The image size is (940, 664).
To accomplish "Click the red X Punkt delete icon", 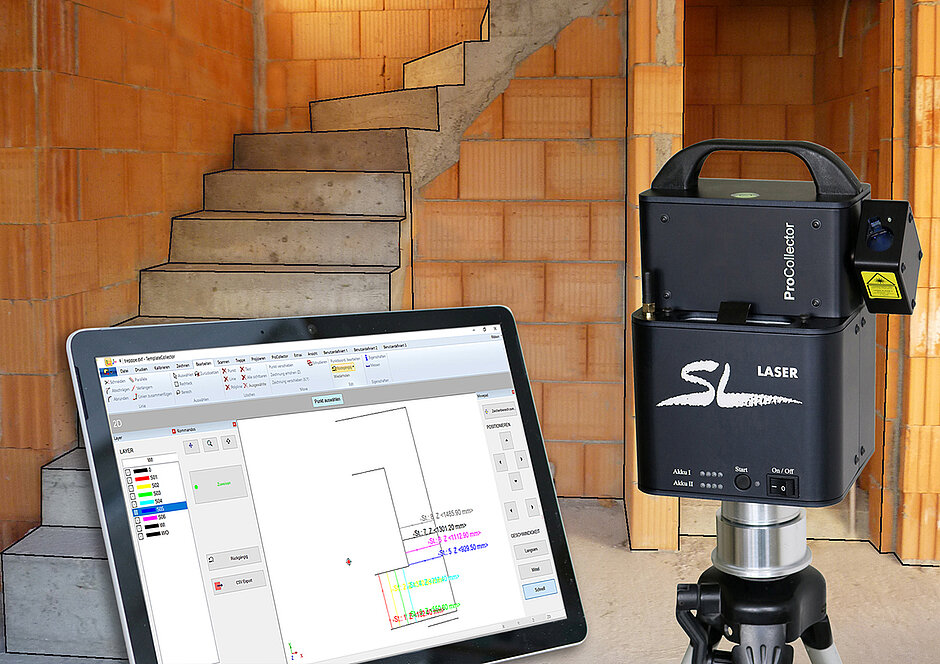I will pyautogui.click(x=225, y=371).
